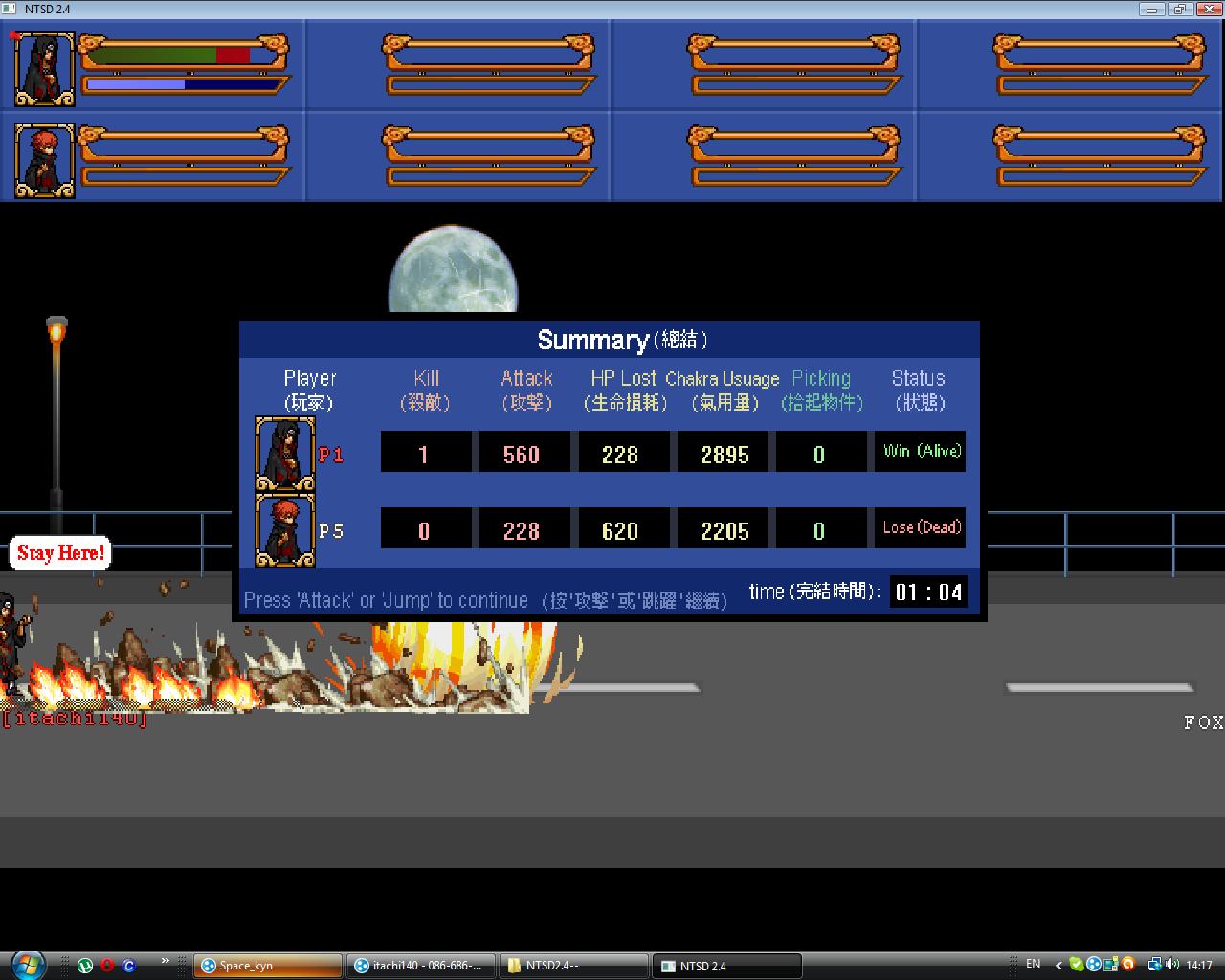Click the [itachi140] player name tag
The width and height of the screenshot is (1225, 980).
76,719
